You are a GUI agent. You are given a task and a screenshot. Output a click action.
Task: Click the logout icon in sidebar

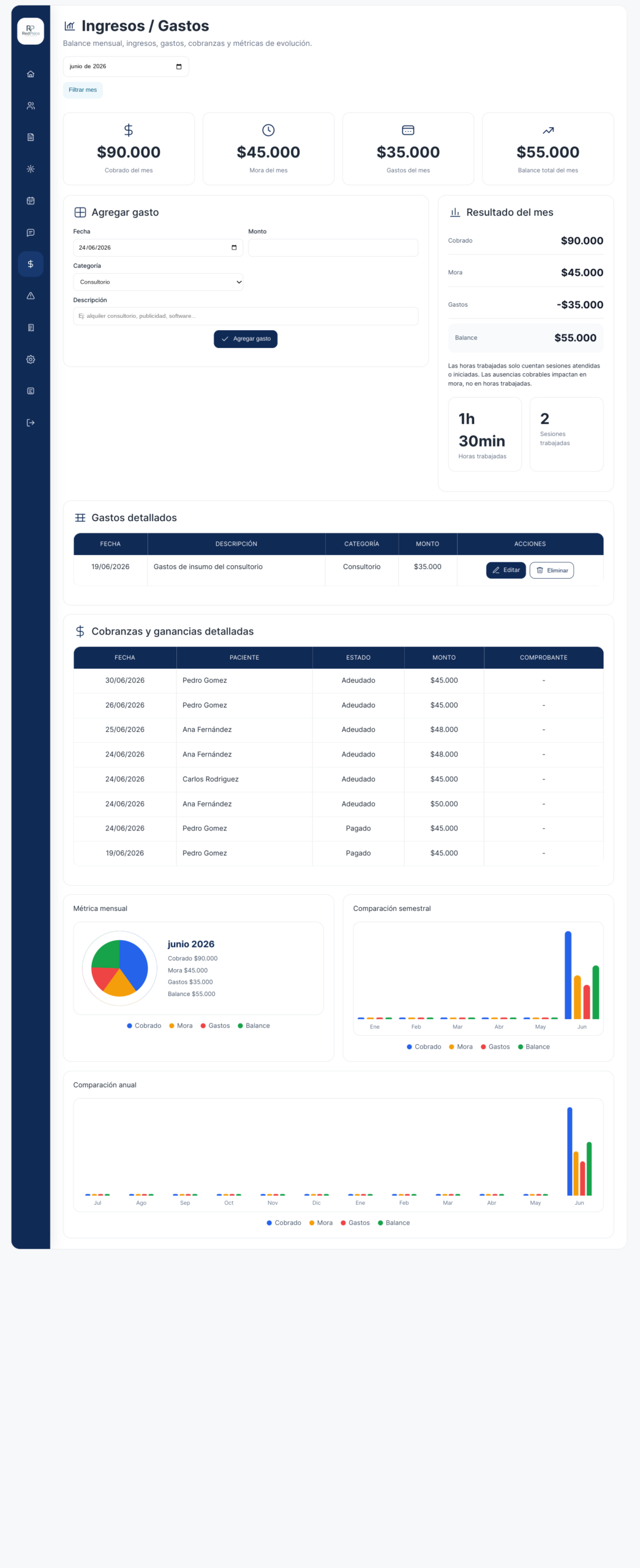(31, 423)
